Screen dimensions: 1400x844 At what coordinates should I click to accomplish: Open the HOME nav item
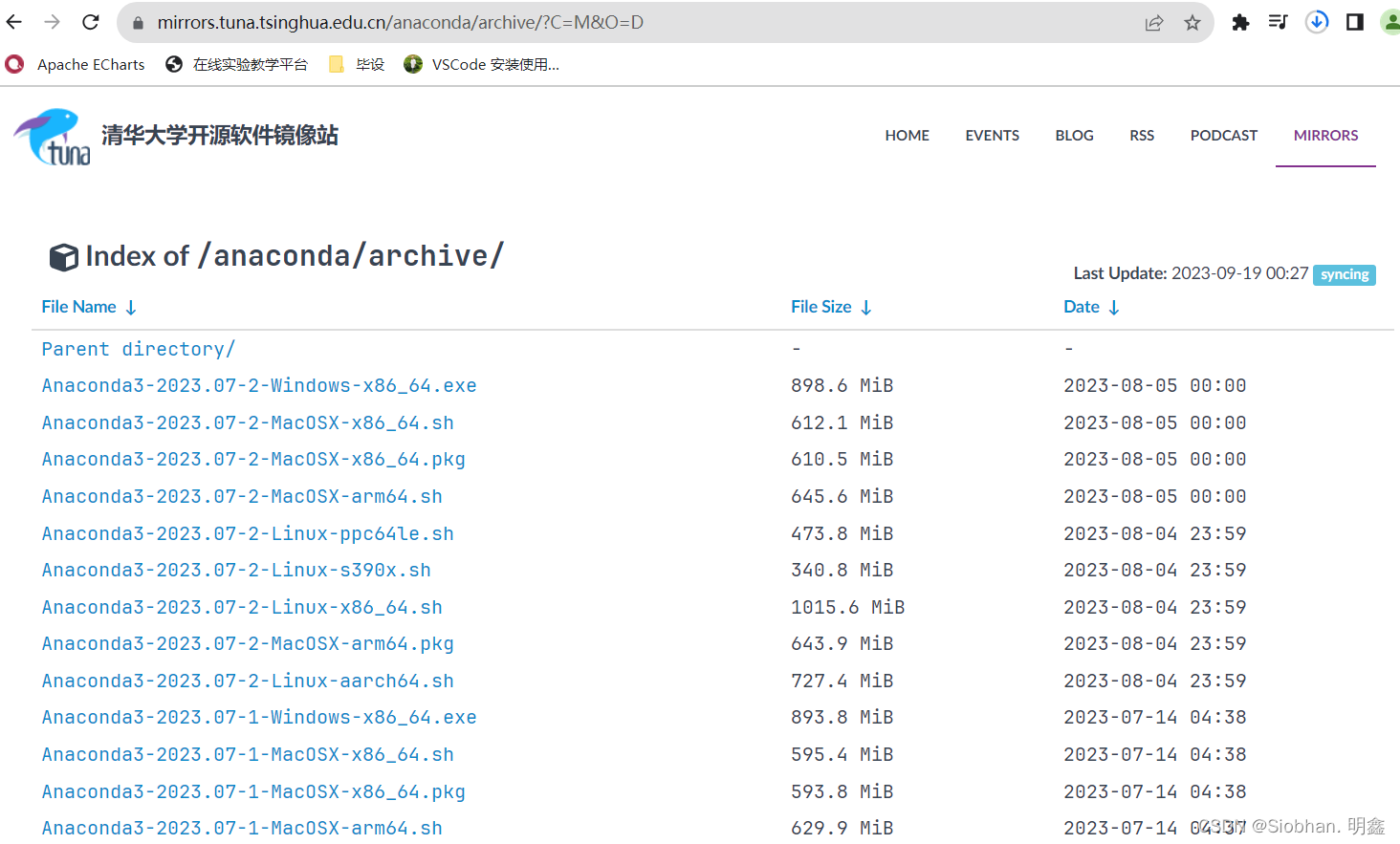point(907,136)
